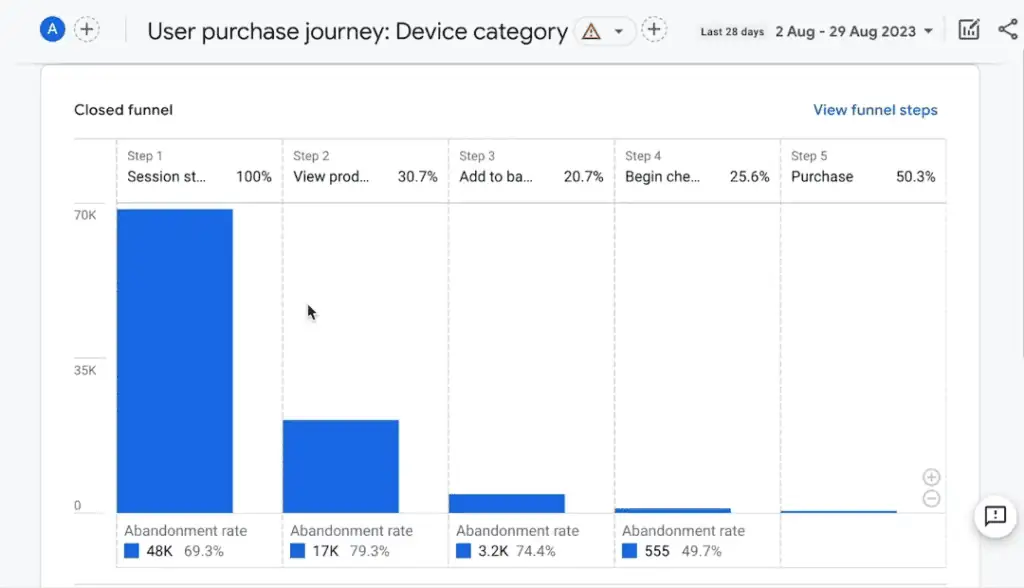The image size is (1024, 588).
Task: Select the segment chip labeled A
Action: pos(51,28)
